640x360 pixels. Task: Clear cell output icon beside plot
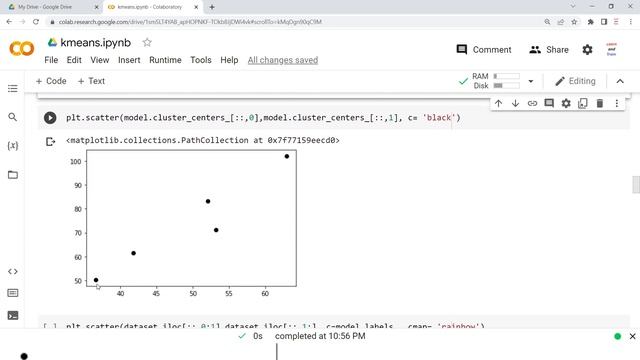click(x=50, y=142)
